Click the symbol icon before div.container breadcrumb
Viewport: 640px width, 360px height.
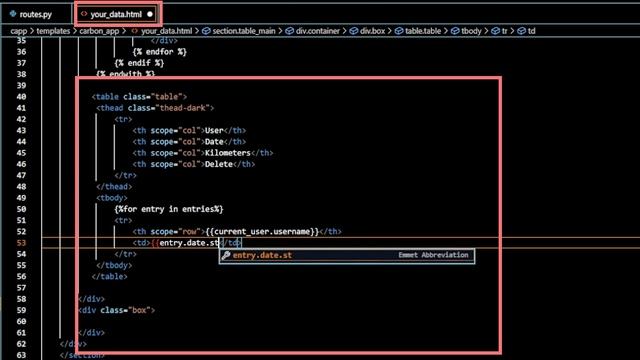pos(289,31)
